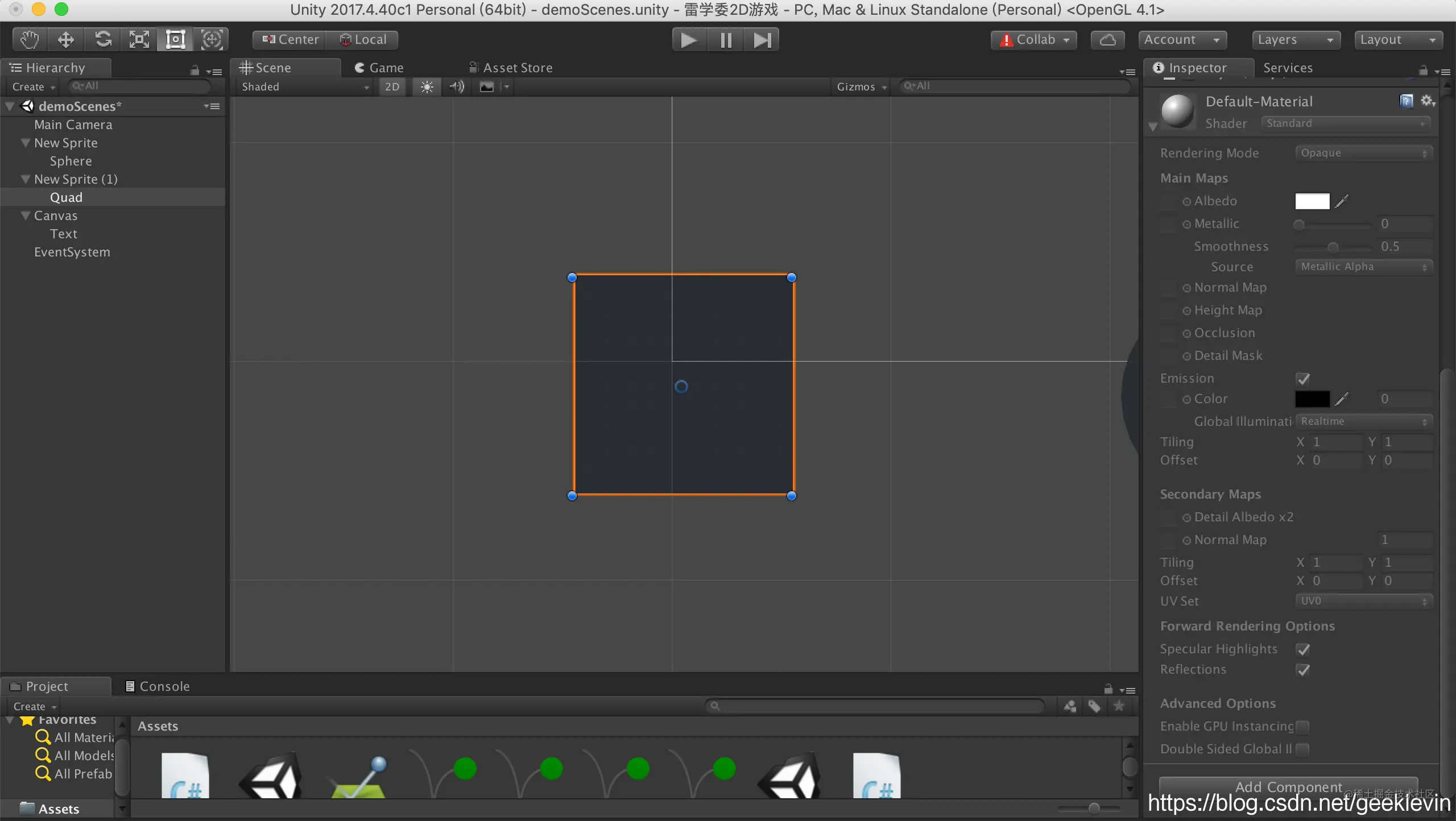1456x821 pixels.
Task: Open material settings gear menu
Action: coord(1428,101)
